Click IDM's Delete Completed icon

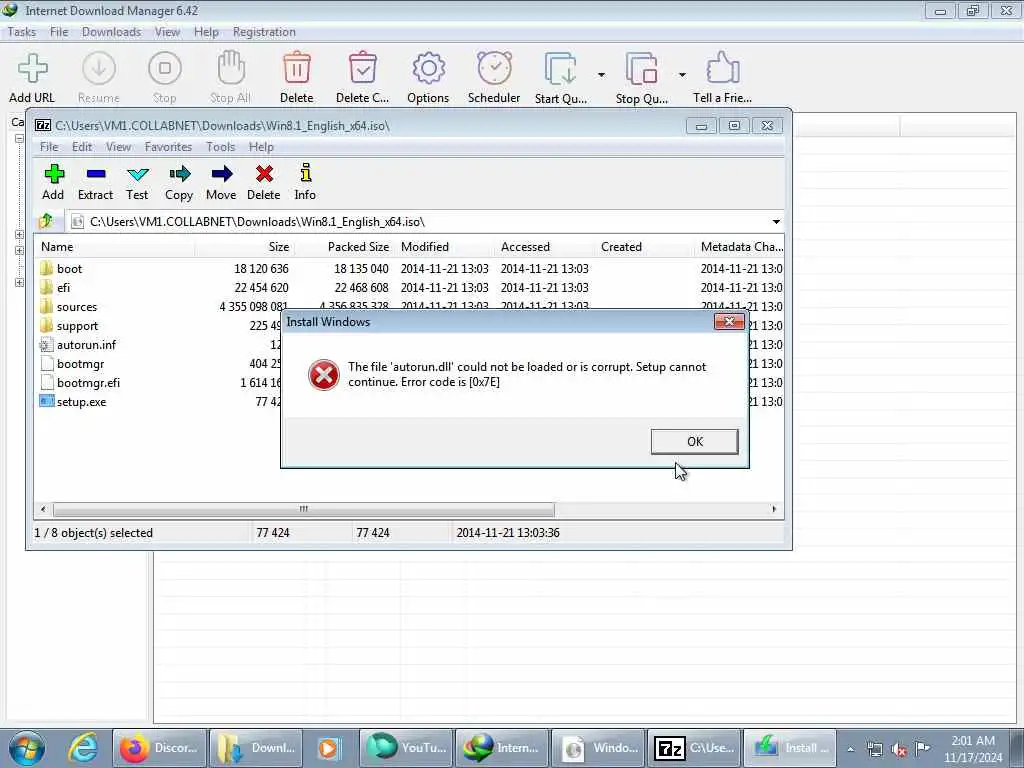pos(362,68)
